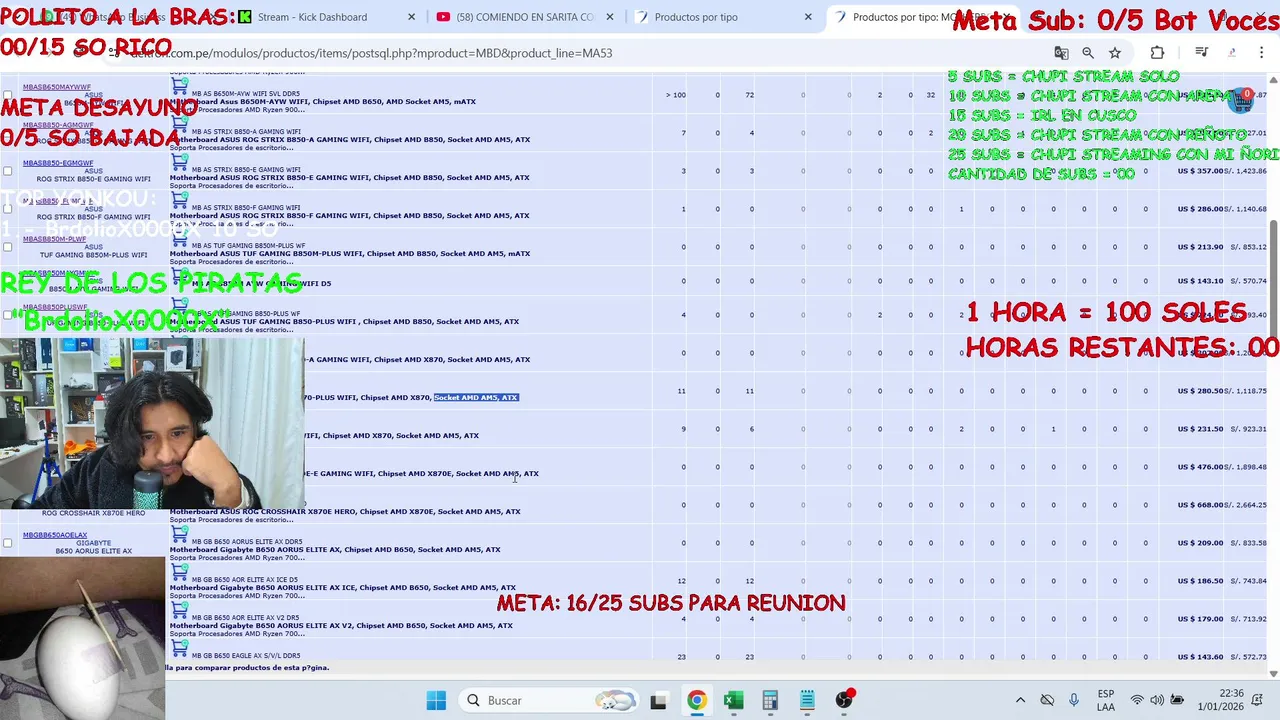Open Task View from the taskbar
The height and width of the screenshot is (720, 1280).
[658, 700]
